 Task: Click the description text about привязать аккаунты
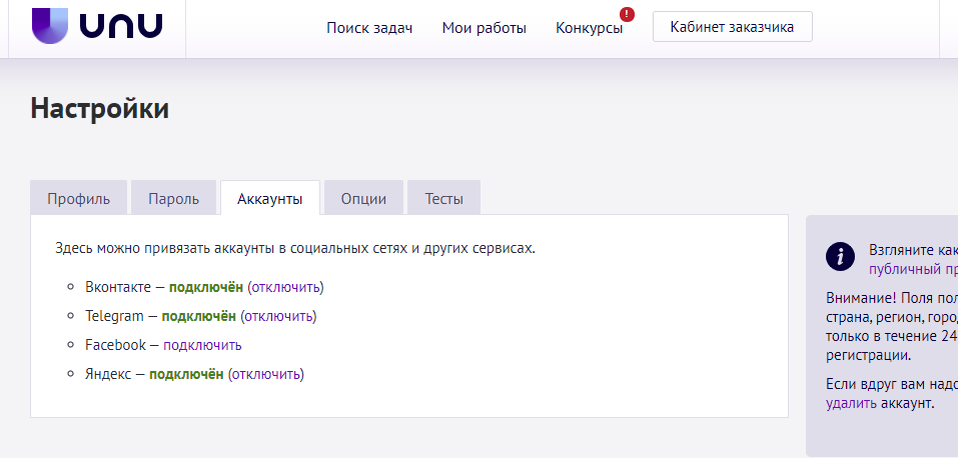click(295, 249)
